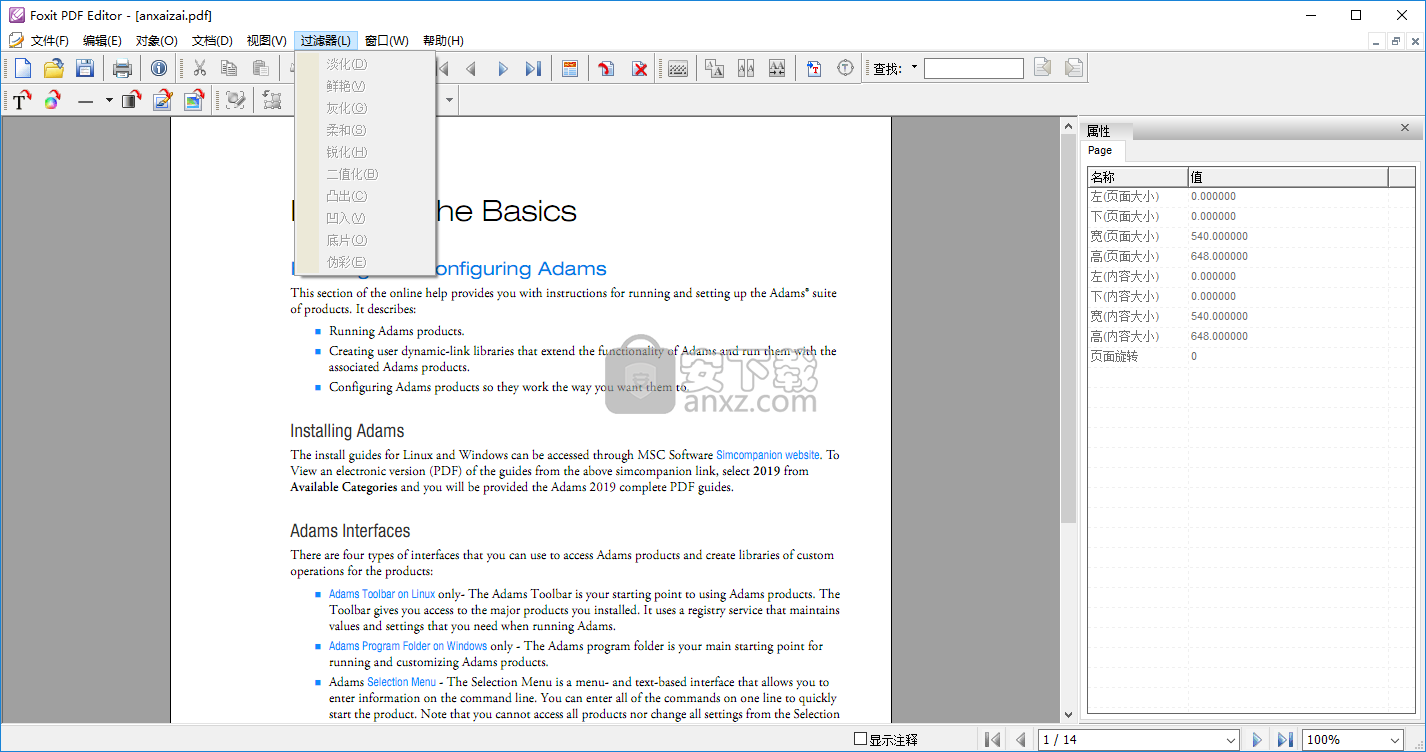
Task: Click the object selection frame icon
Action: click(x=272, y=100)
